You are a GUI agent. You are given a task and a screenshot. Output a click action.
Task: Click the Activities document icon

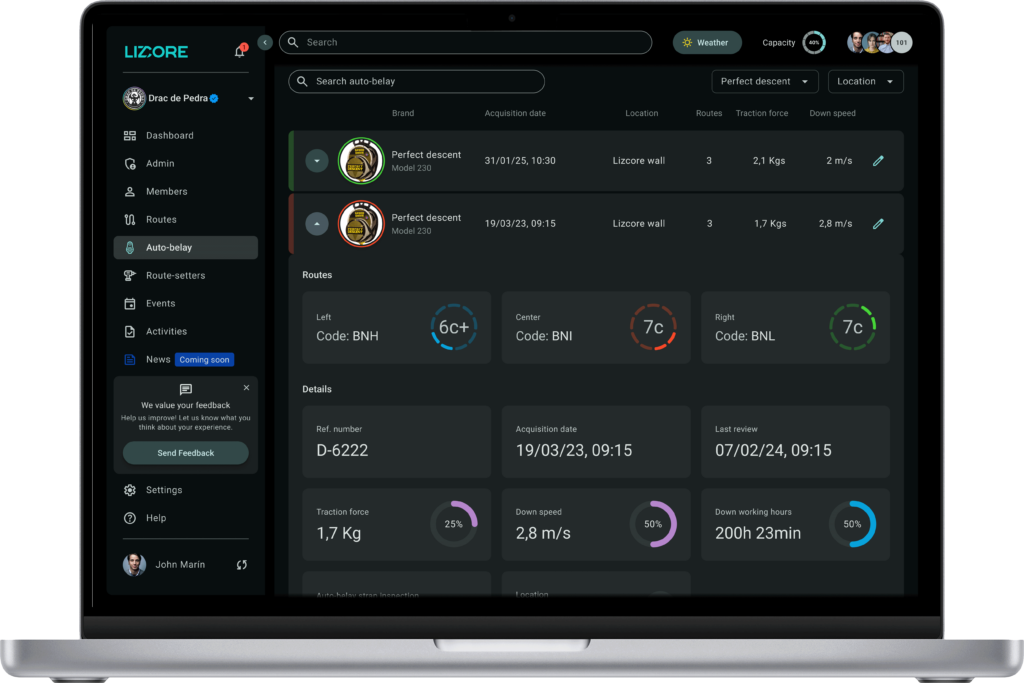[x=130, y=332]
